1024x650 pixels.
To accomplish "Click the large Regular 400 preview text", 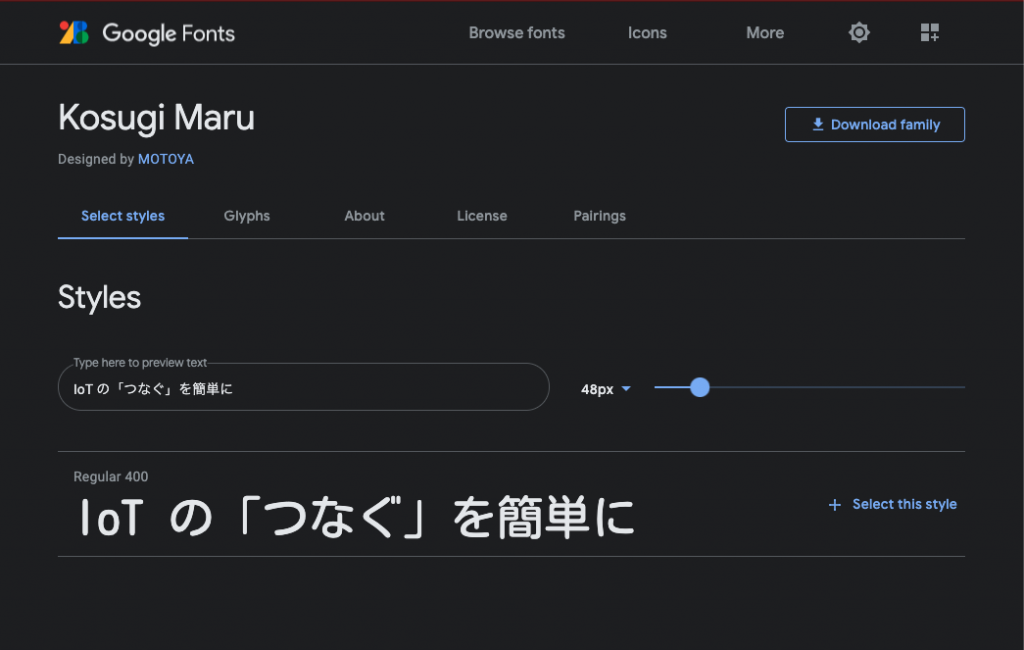I will click(x=357, y=517).
